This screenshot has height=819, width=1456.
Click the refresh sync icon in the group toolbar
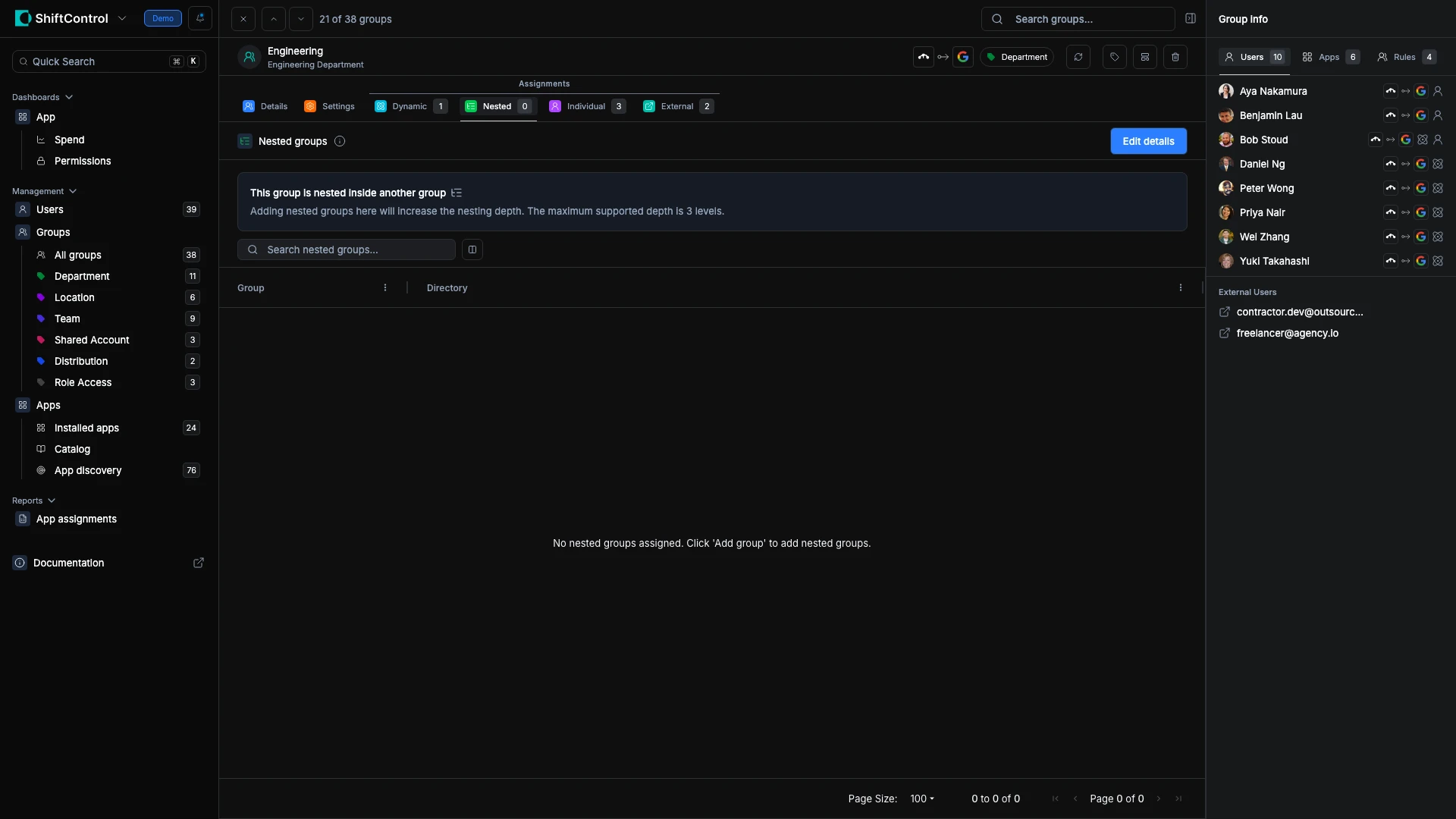pyautogui.click(x=1078, y=56)
